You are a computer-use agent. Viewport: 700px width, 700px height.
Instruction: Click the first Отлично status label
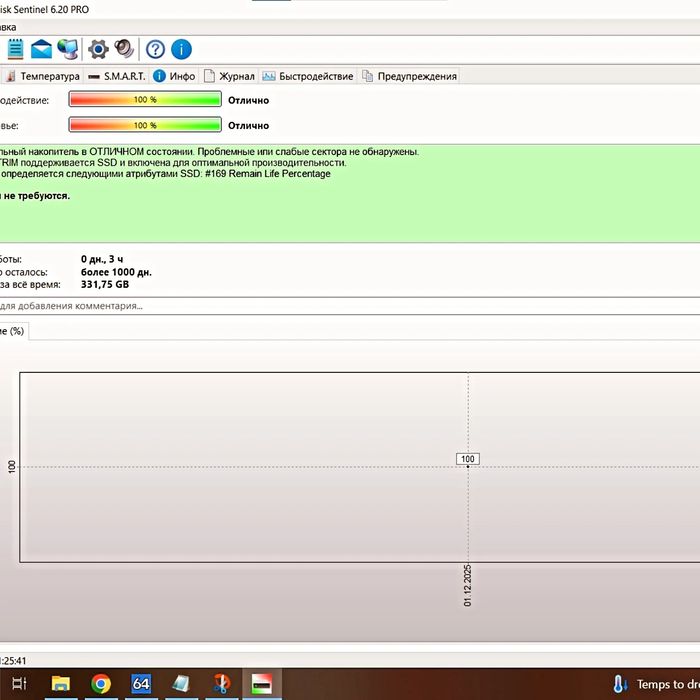pyautogui.click(x=248, y=100)
